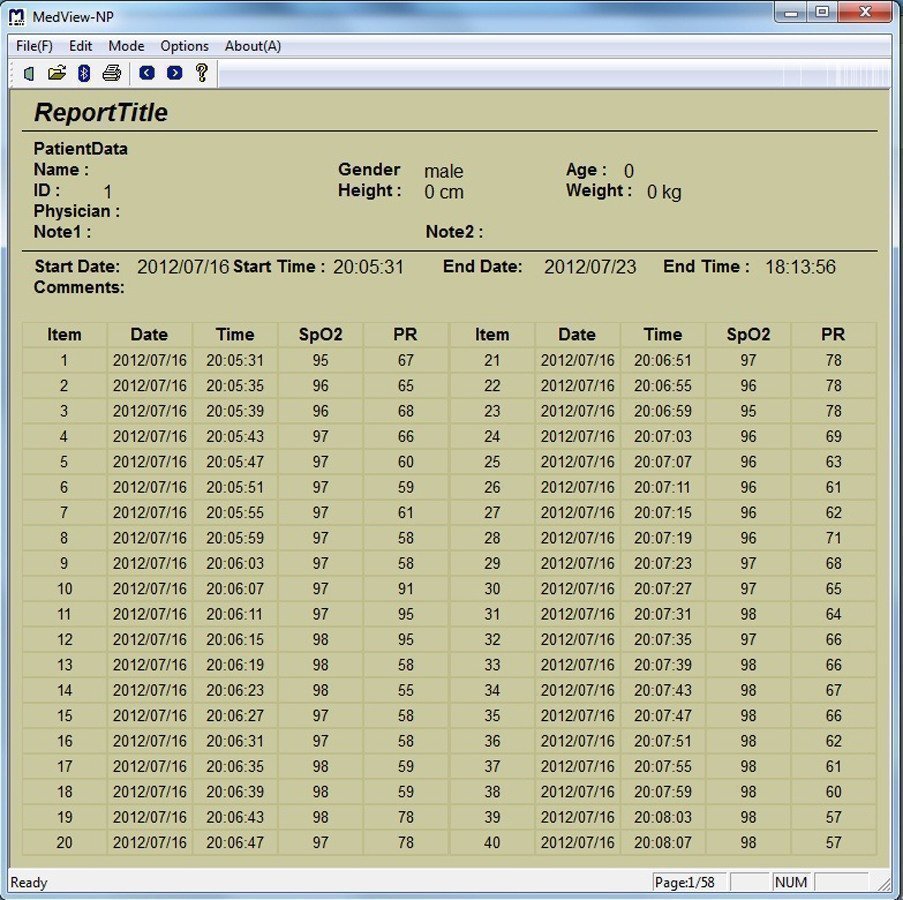This screenshot has height=900, width=903.
Task: Maximize the MedView-NP window
Action: coord(822,13)
